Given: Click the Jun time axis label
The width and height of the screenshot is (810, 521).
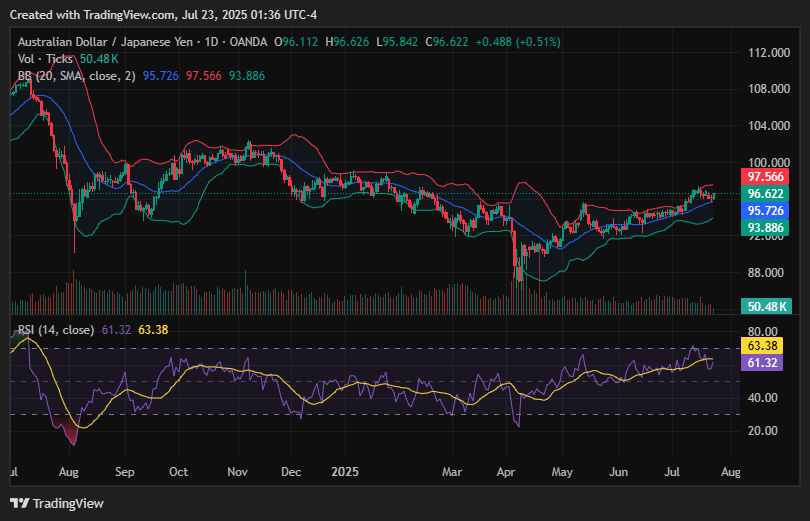Looking at the screenshot, I should (618, 472).
